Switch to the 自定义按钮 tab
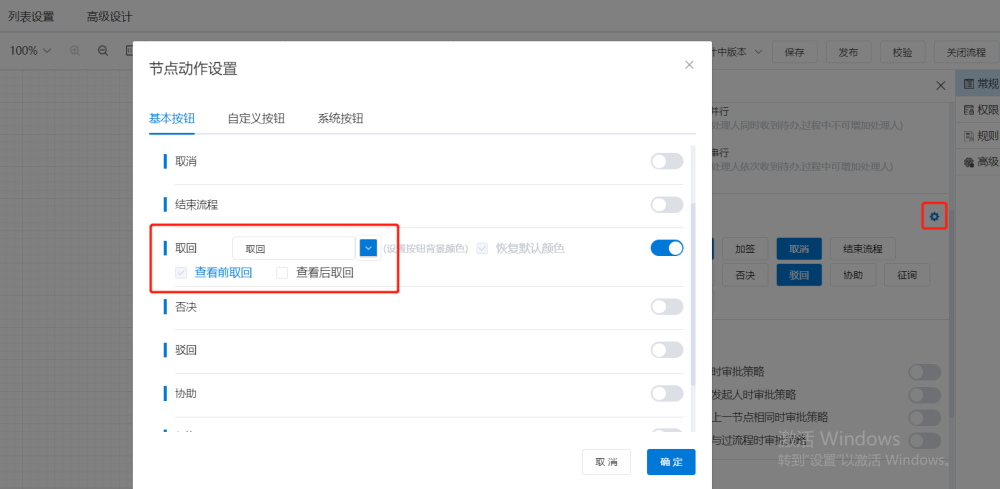1000x489 pixels. pyautogui.click(x=256, y=118)
